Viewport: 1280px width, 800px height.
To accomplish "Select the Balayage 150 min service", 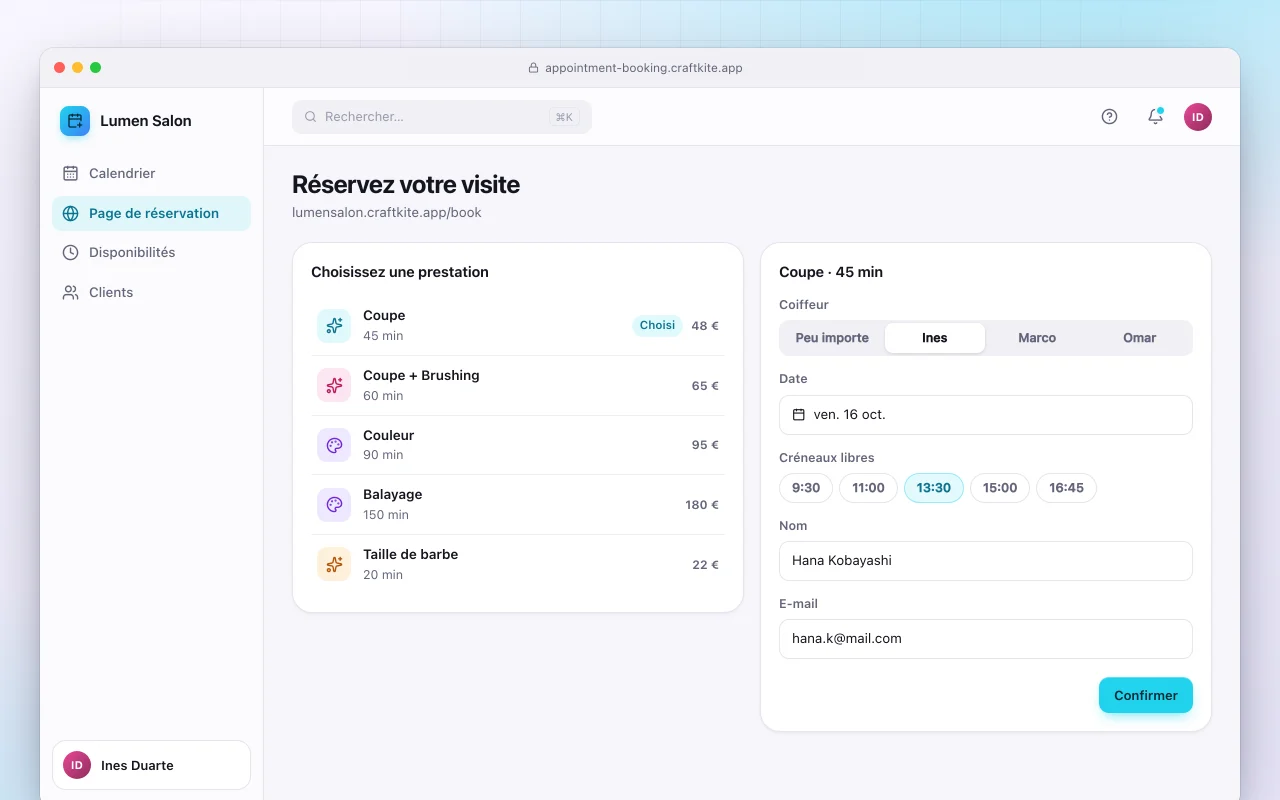I will tap(518, 505).
